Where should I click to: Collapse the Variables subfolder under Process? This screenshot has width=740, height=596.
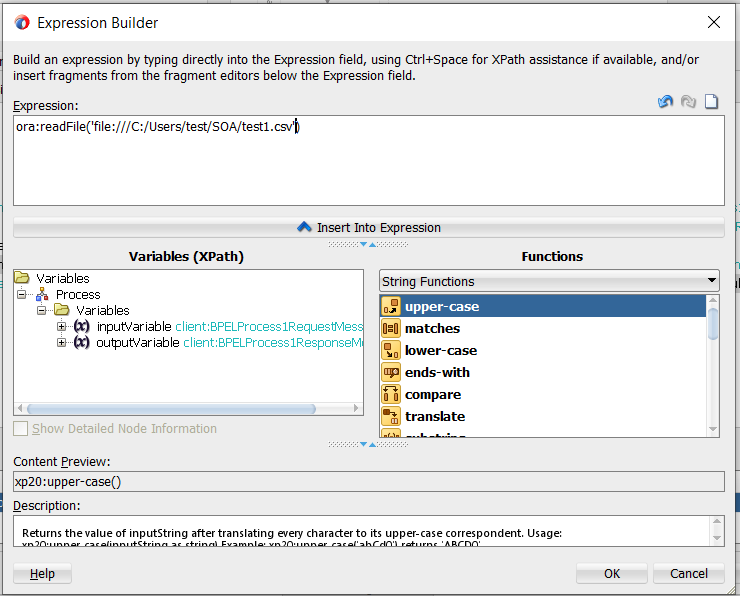[42, 311]
